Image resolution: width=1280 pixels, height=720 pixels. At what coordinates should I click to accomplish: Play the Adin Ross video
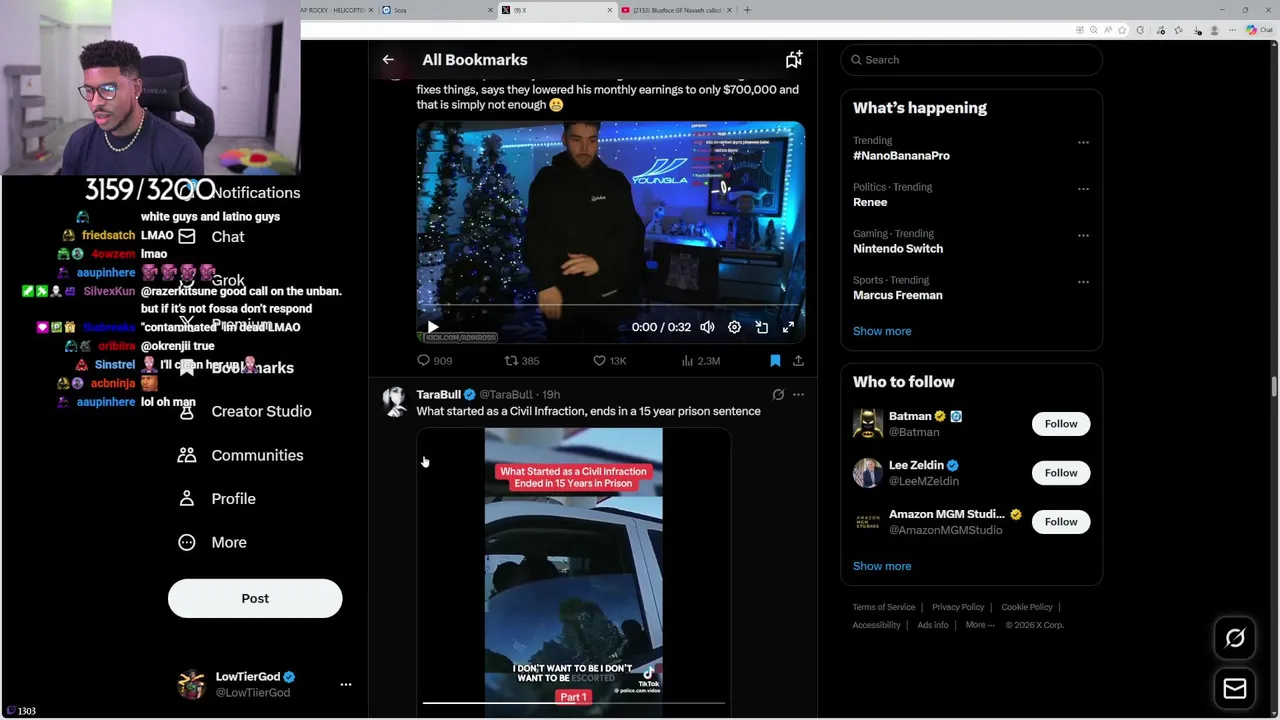(433, 327)
